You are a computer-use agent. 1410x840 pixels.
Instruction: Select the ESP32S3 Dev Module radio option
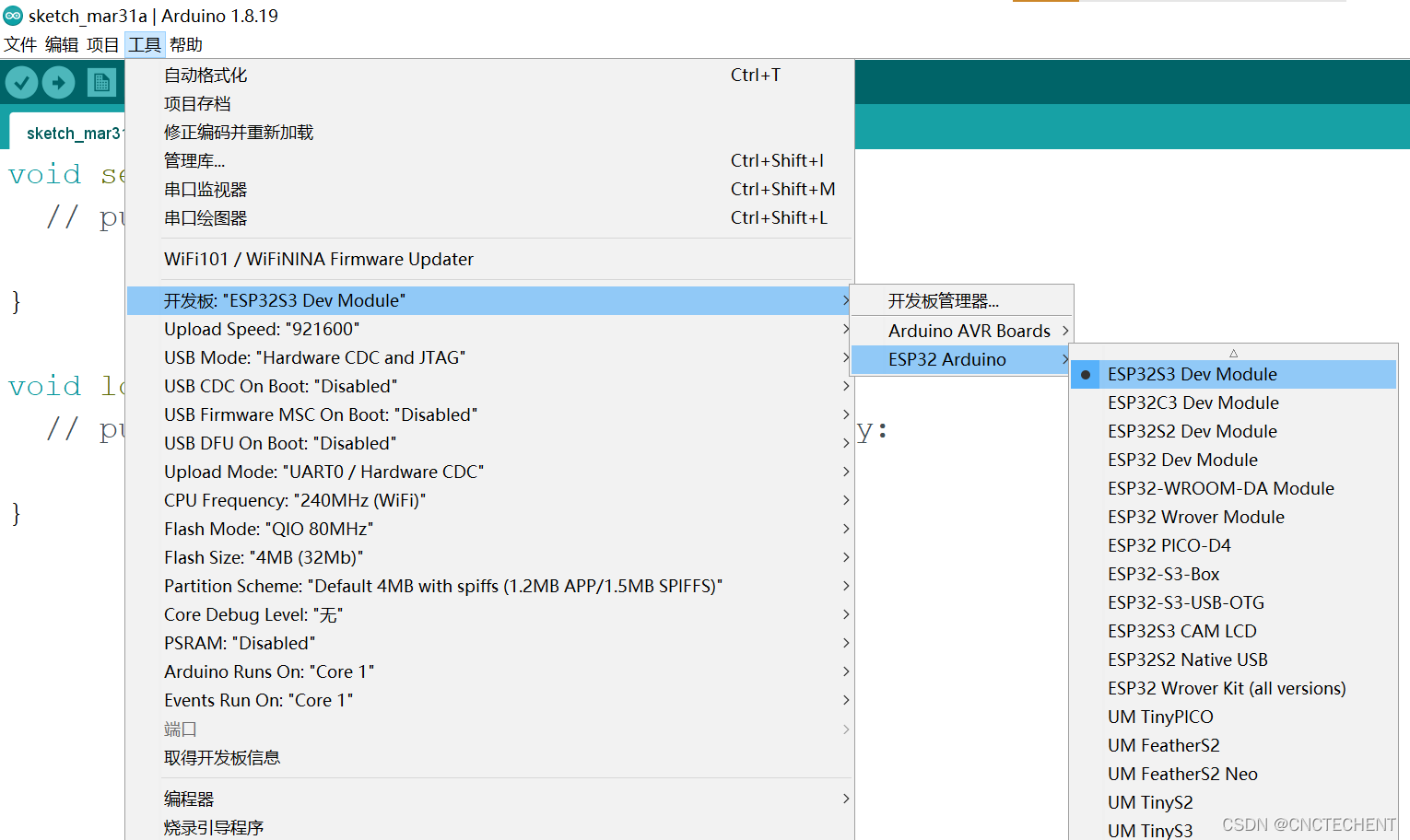[x=1233, y=374]
